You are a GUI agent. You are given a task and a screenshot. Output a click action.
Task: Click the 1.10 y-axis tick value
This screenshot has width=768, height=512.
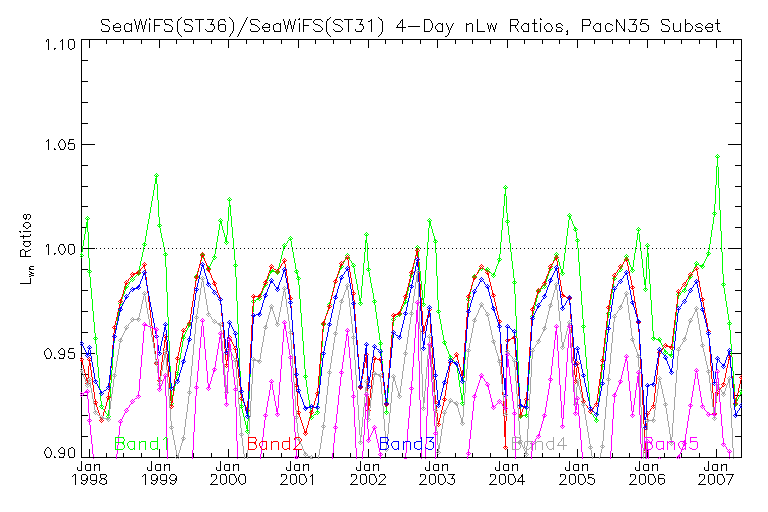coord(60,45)
